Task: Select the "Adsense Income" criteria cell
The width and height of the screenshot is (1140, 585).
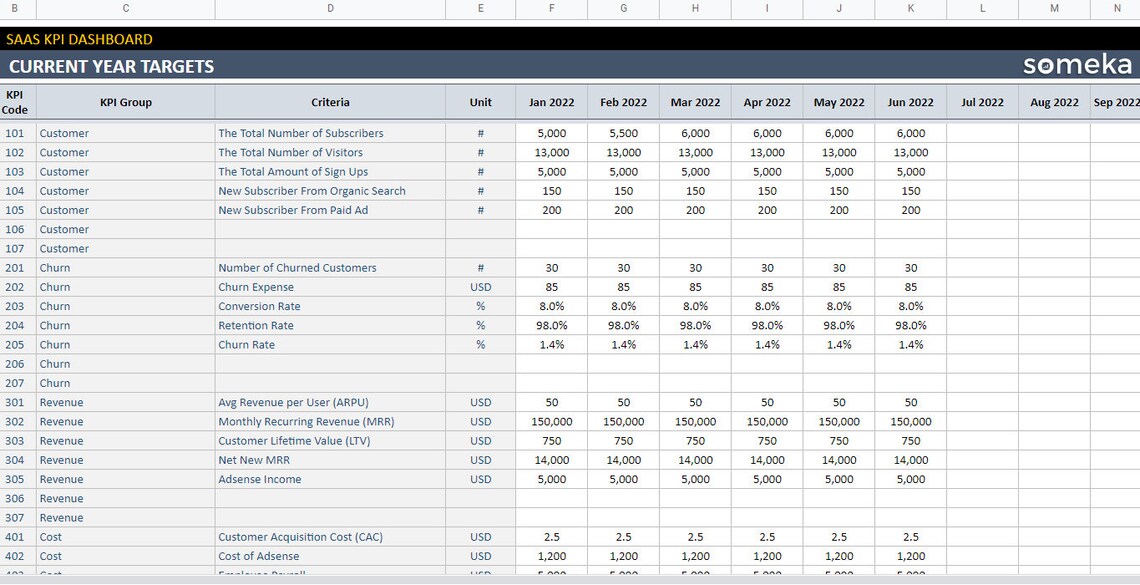Action: point(260,479)
